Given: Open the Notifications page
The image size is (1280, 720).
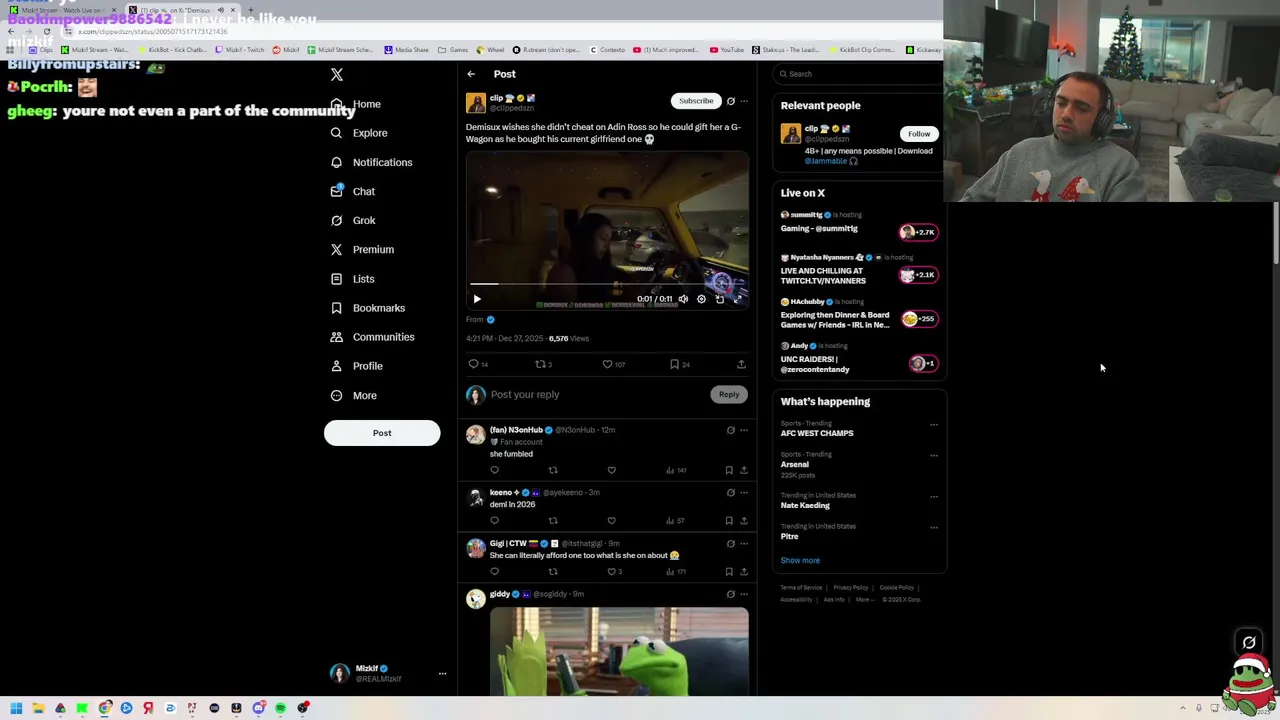Looking at the screenshot, I should coord(371,162).
